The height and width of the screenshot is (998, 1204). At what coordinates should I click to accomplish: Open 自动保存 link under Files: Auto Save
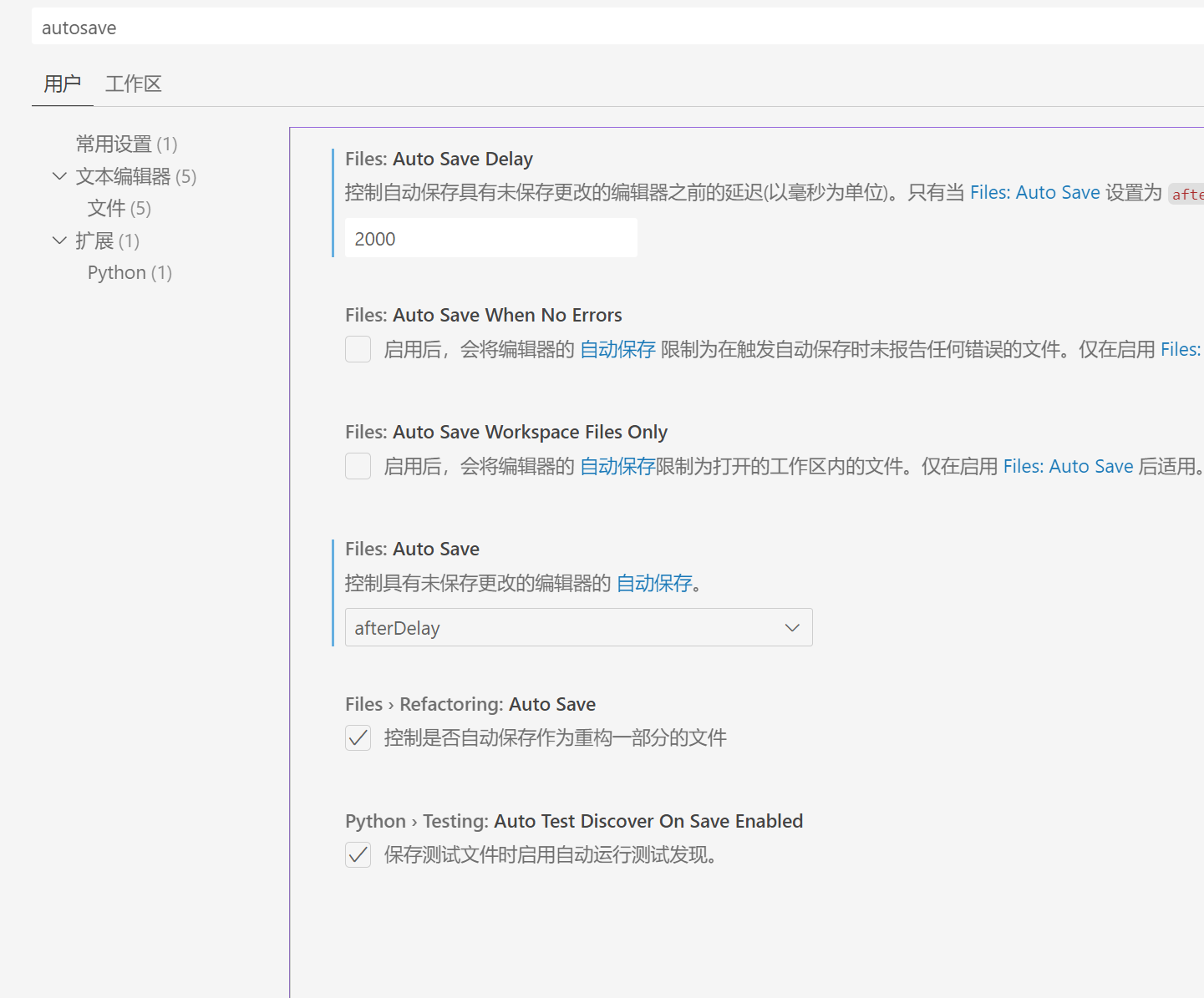click(655, 583)
